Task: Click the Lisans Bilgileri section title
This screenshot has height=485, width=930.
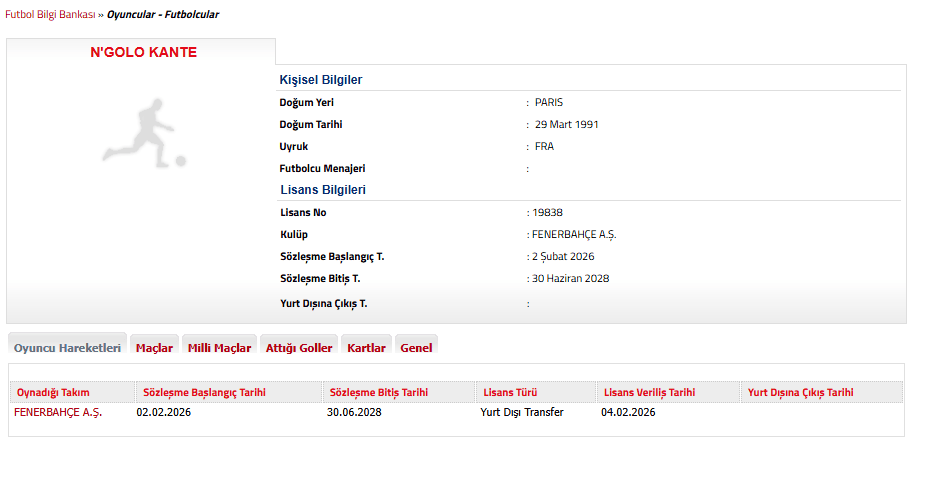Action: tap(322, 190)
